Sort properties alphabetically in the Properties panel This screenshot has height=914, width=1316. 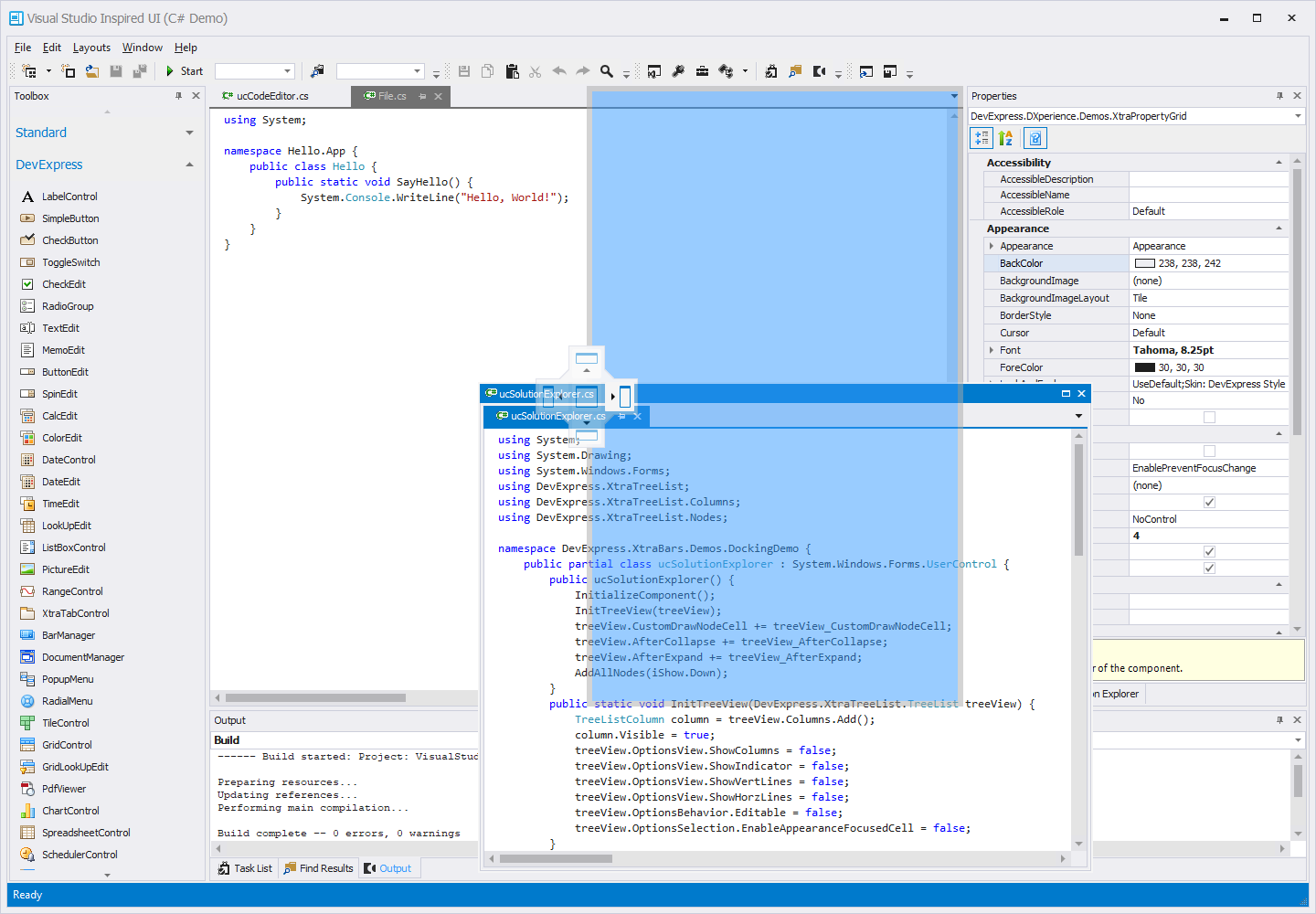pos(1005,138)
